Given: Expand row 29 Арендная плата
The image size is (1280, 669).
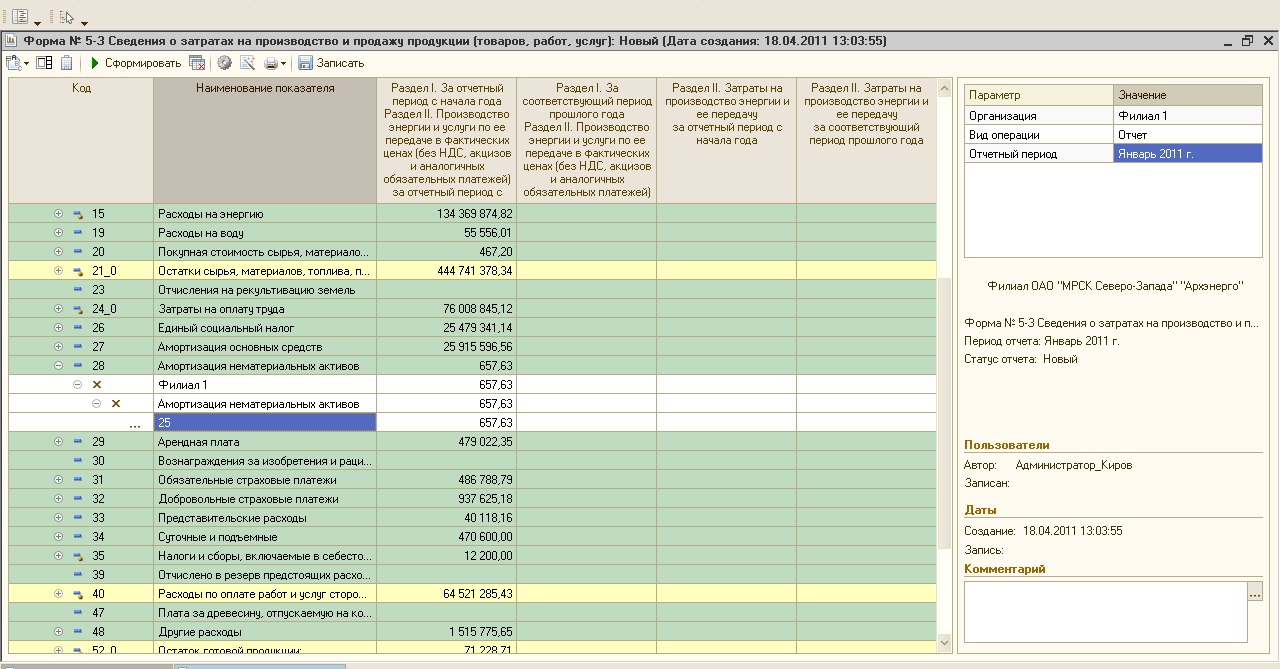Looking at the screenshot, I should pos(59,442).
